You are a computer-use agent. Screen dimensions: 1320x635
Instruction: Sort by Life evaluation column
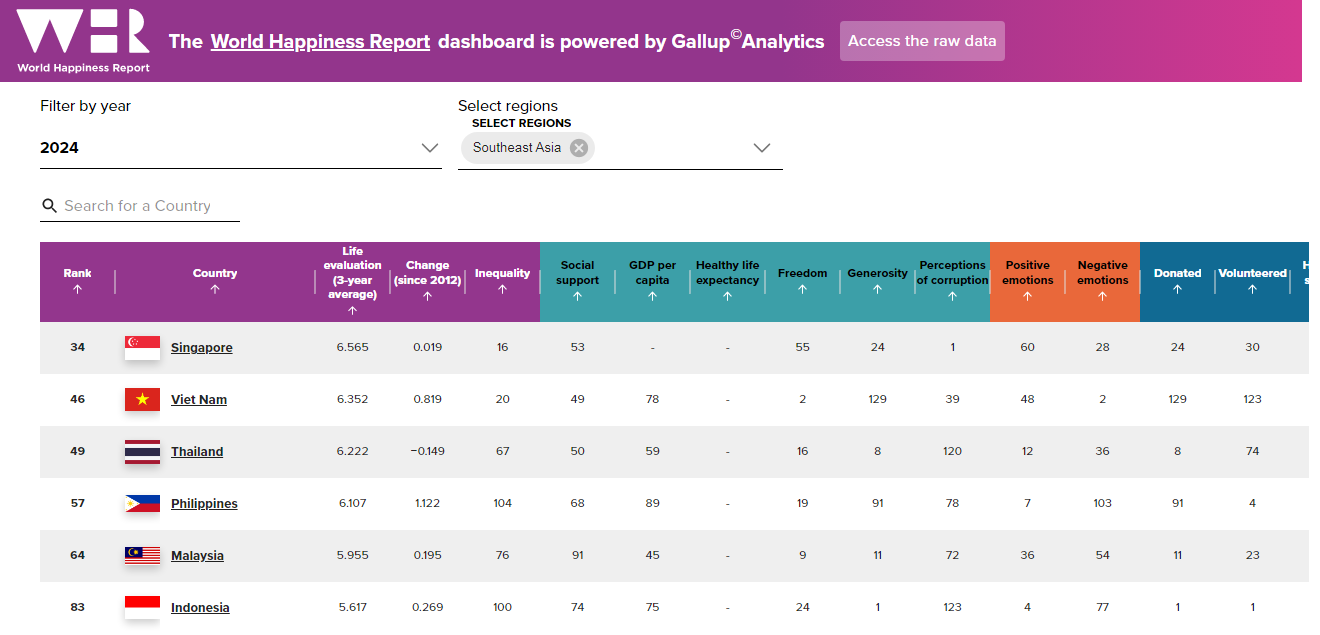352,281
